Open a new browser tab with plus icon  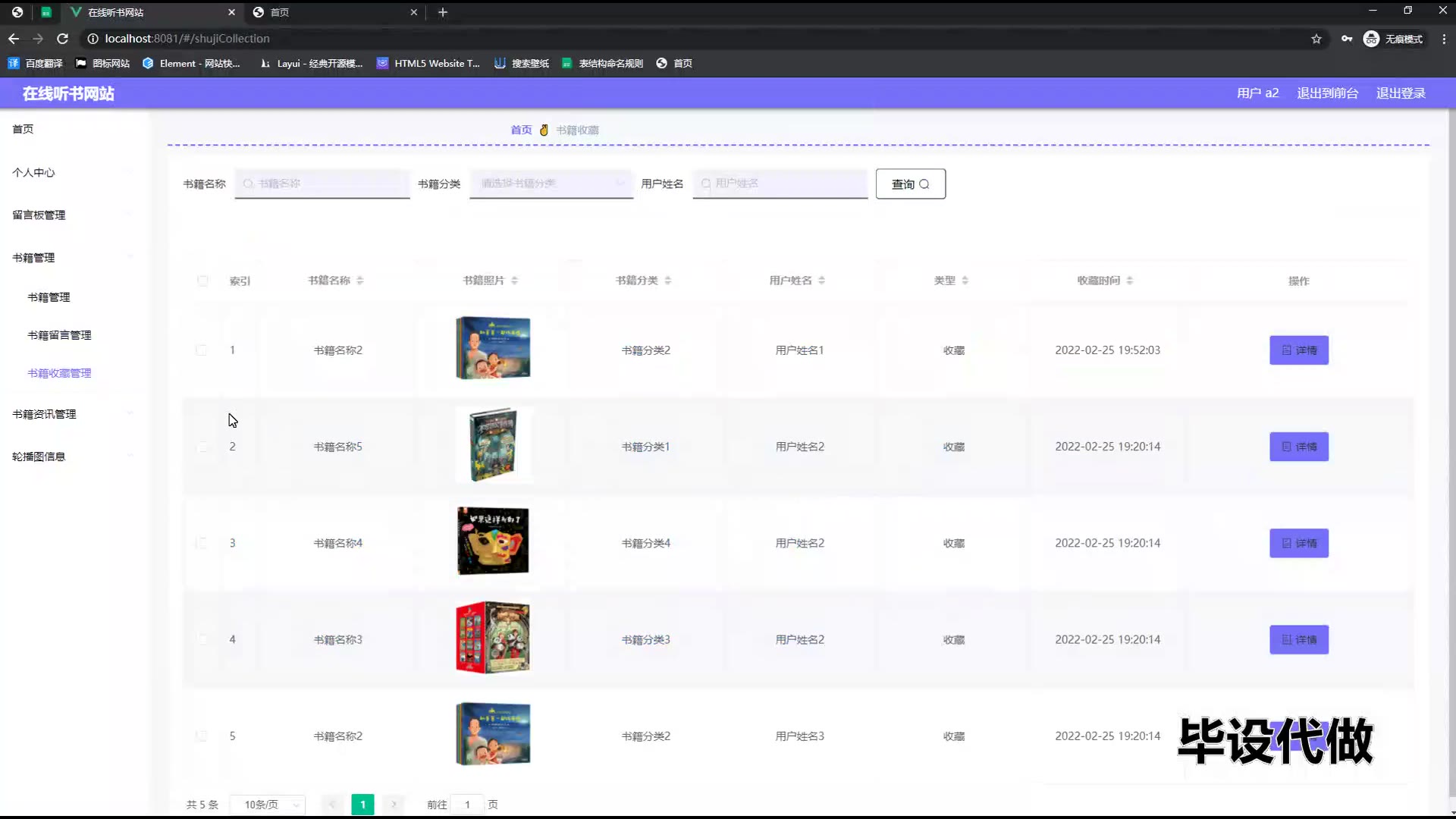click(443, 12)
